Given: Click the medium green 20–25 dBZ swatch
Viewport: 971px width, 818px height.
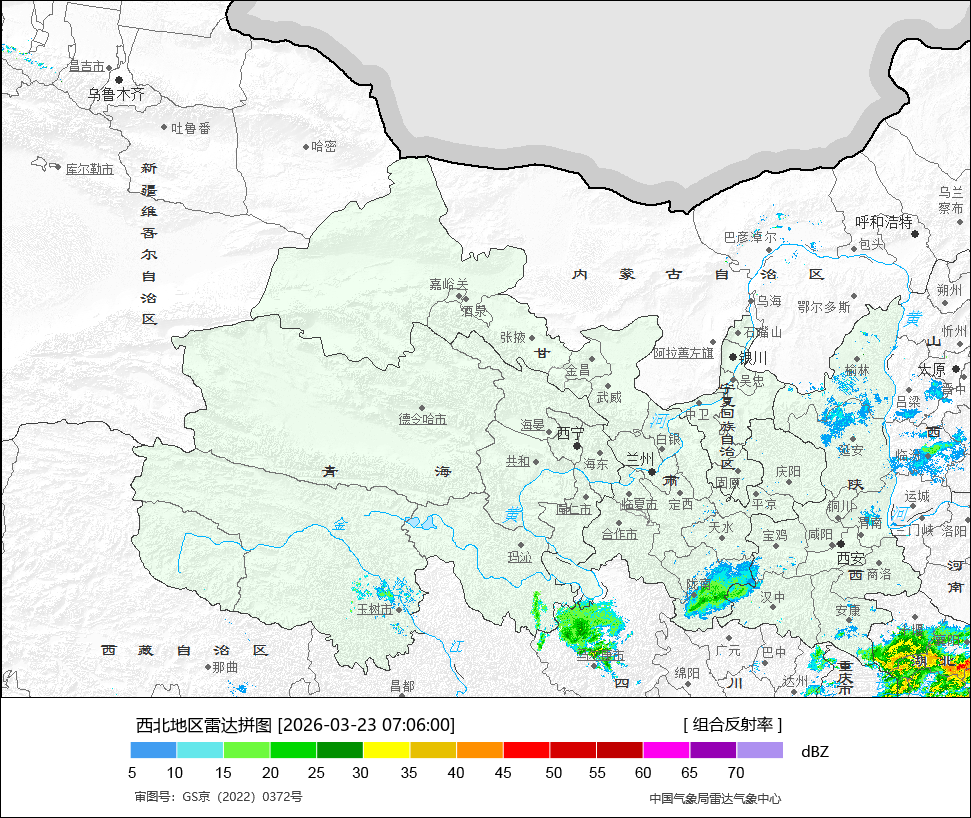Looking at the screenshot, I should 294,750.
